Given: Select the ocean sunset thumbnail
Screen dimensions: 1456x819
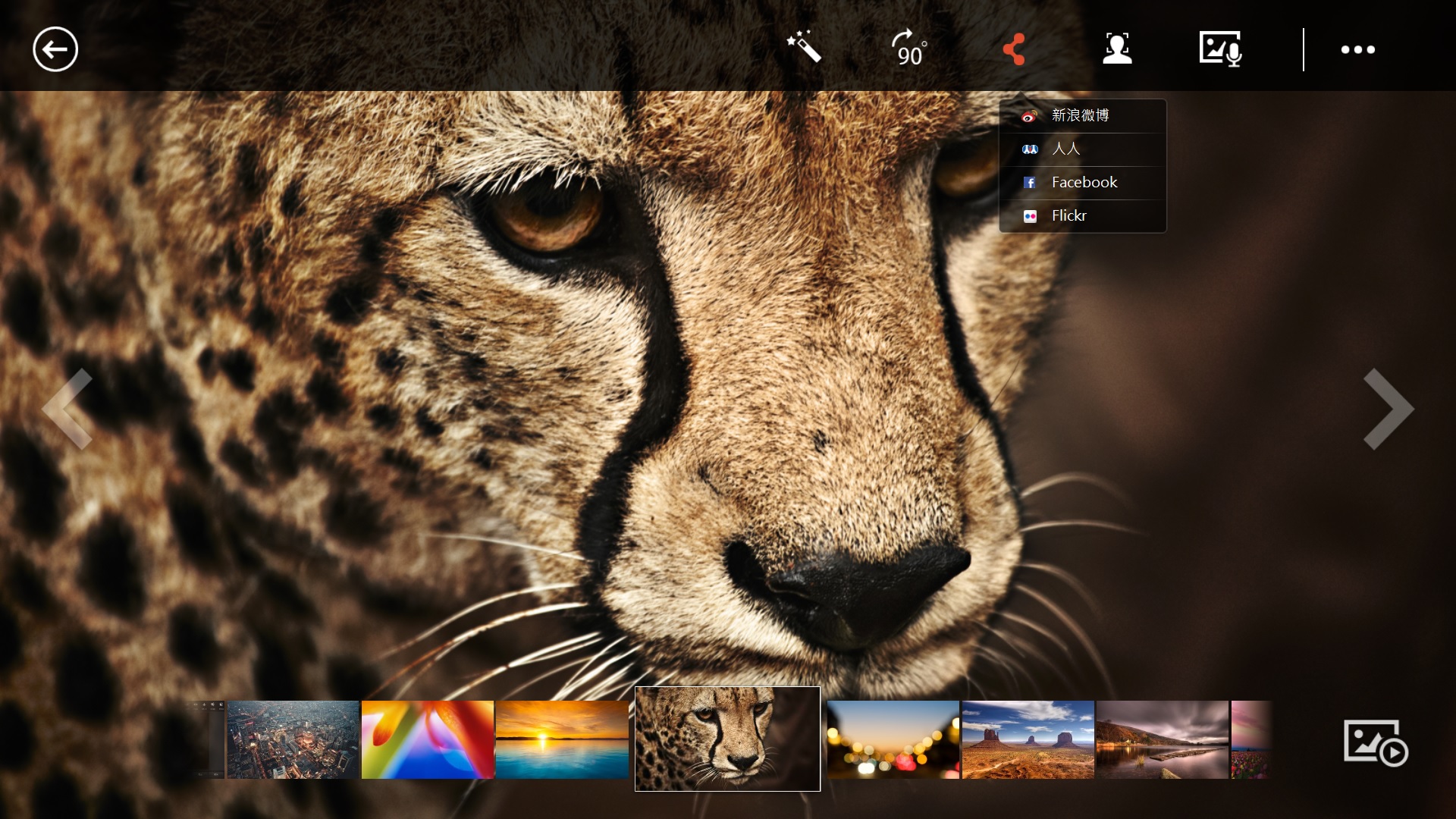Looking at the screenshot, I should coord(562,739).
